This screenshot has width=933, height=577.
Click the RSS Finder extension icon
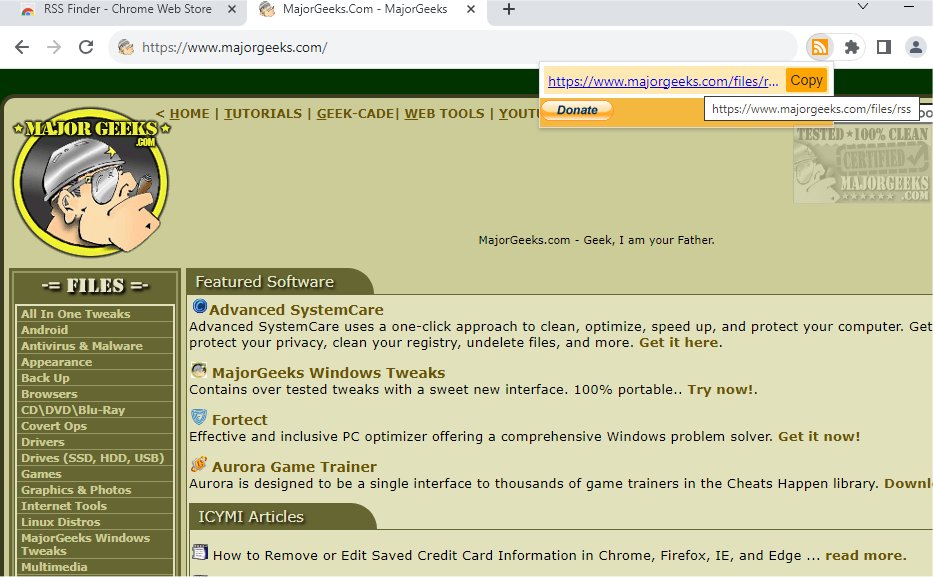(x=819, y=47)
